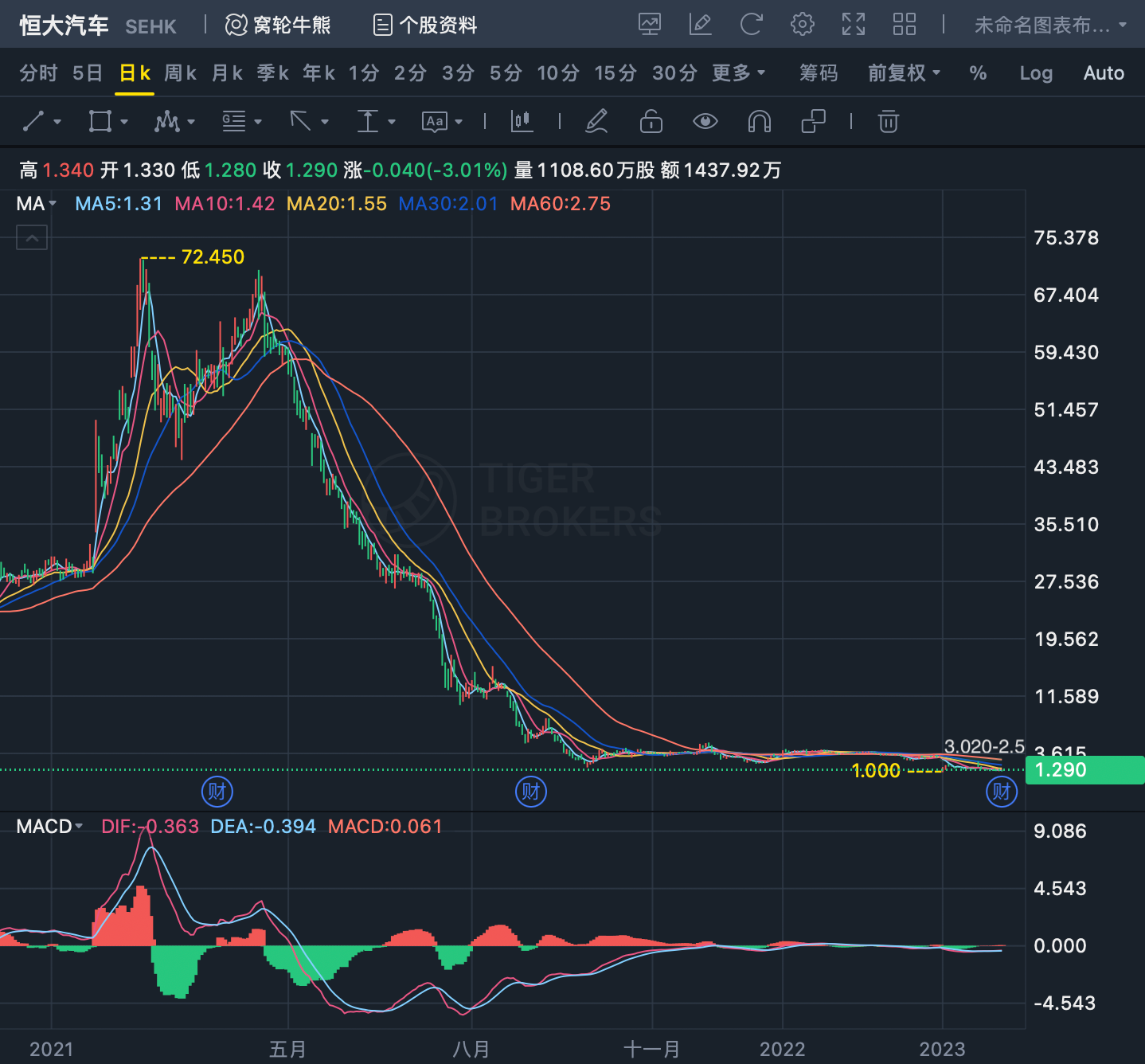Viewport: 1145px width, 1064px height.
Task: Toggle percentage scale button
Action: pos(978,73)
